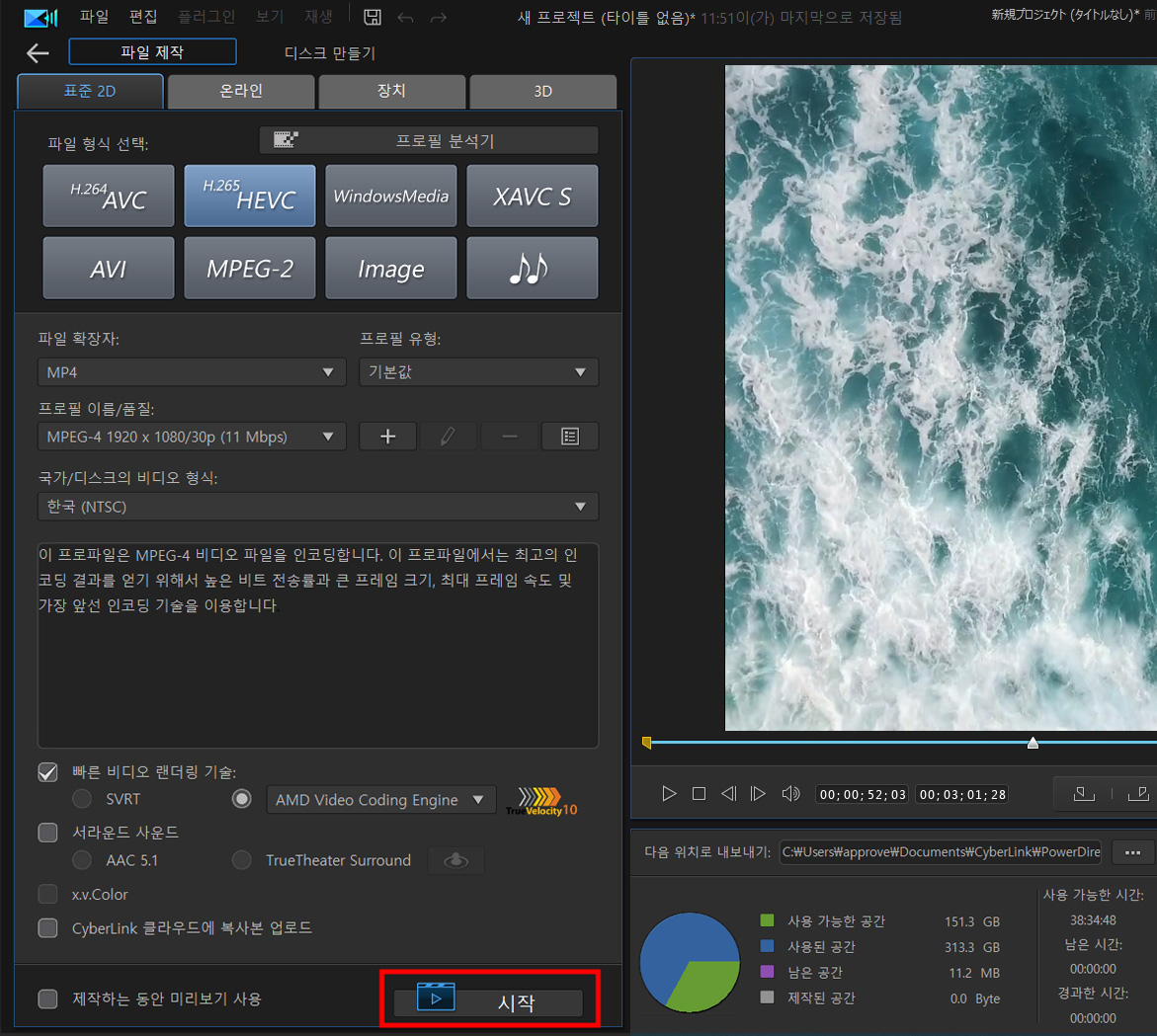
Task: Switch to the 장치 tab
Action: coord(392,91)
